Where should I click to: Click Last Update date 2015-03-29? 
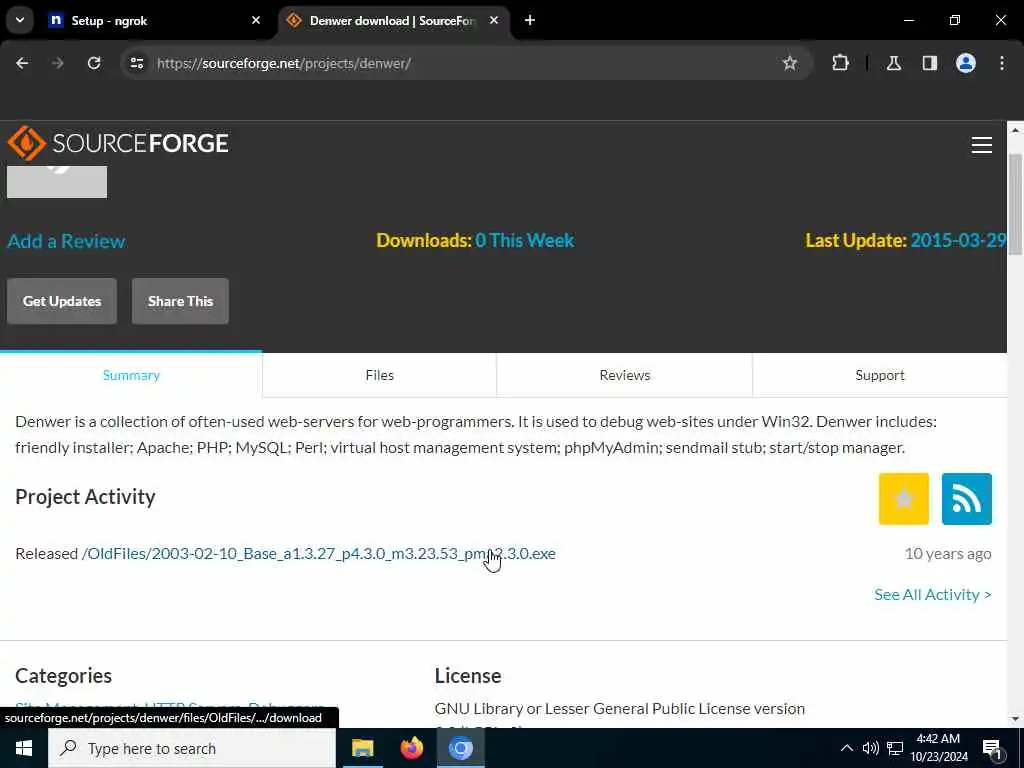pos(958,240)
